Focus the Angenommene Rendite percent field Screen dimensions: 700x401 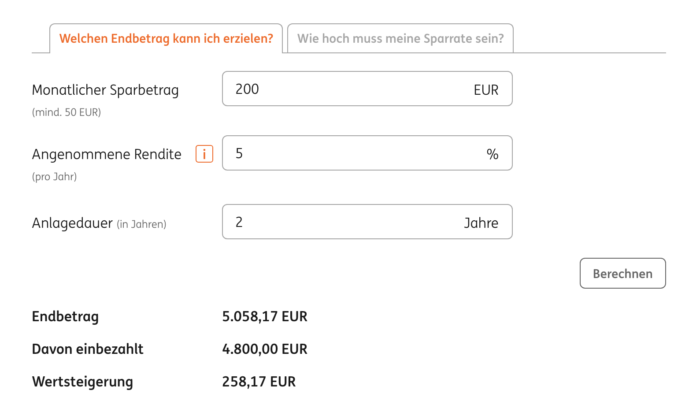click(367, 153)
